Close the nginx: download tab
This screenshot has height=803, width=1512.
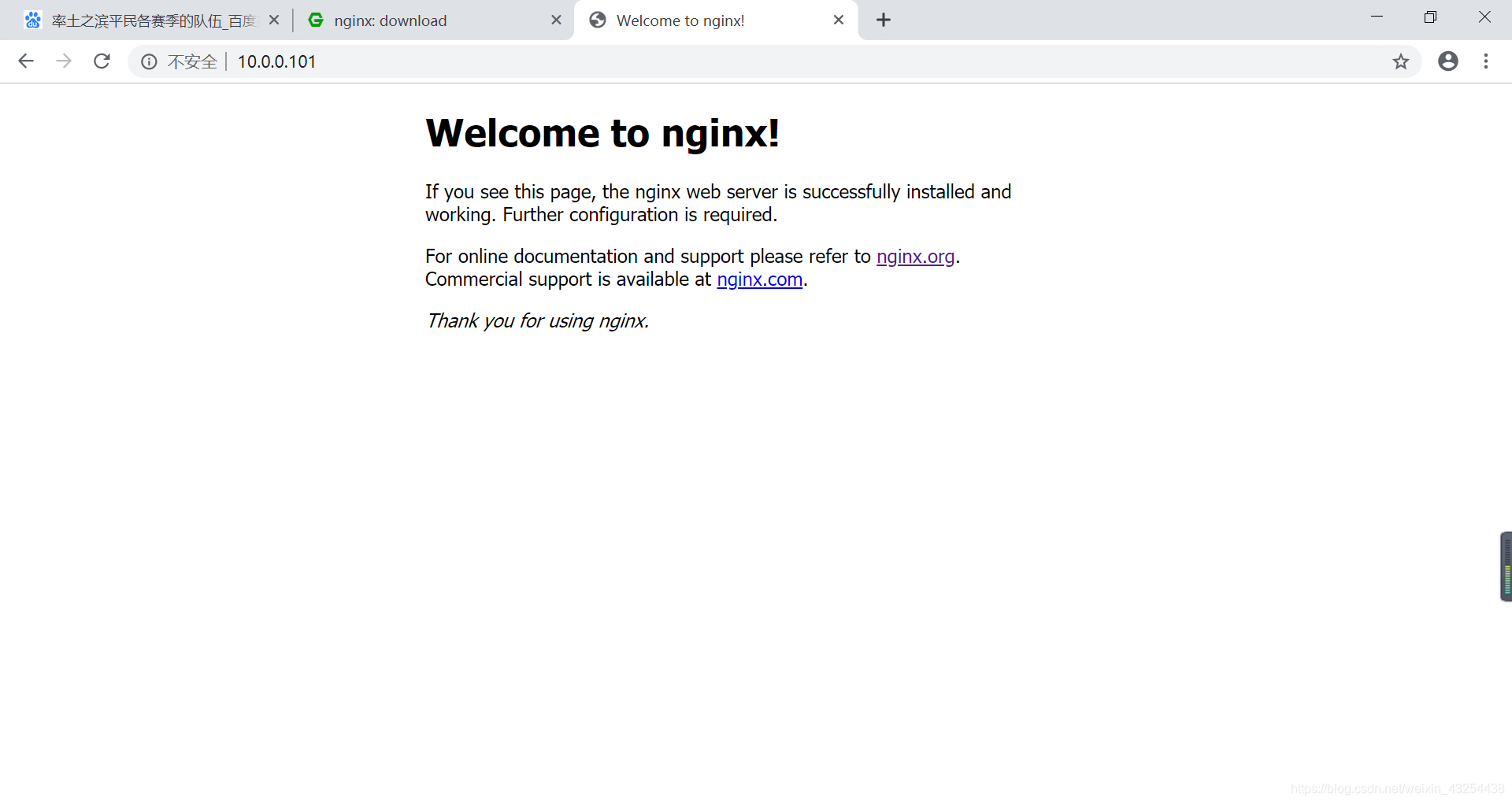(556, 20)
